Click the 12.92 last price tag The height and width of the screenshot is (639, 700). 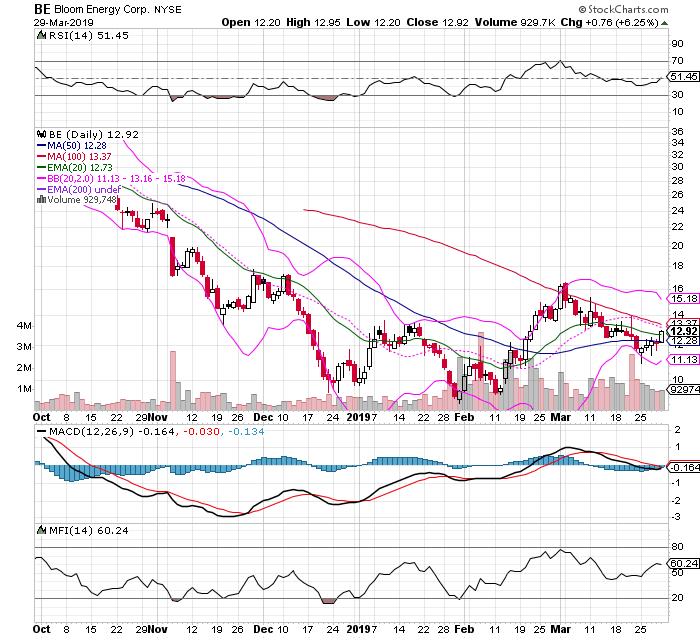[x=683, y=331]
